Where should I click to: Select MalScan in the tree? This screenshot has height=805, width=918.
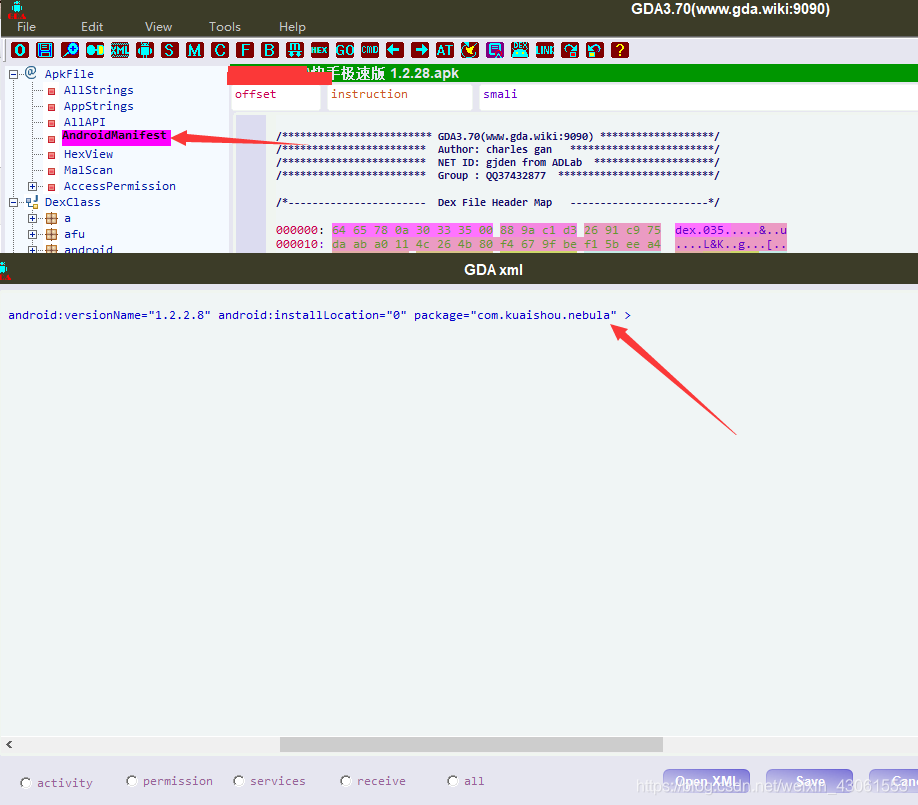pyautogui.click(x=88, y=170)
